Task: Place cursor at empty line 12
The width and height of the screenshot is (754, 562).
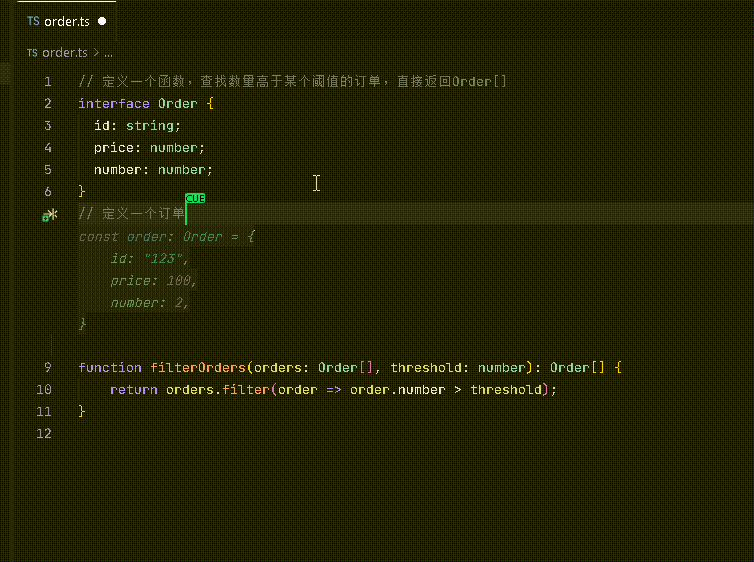Action: tap(200, 434)
